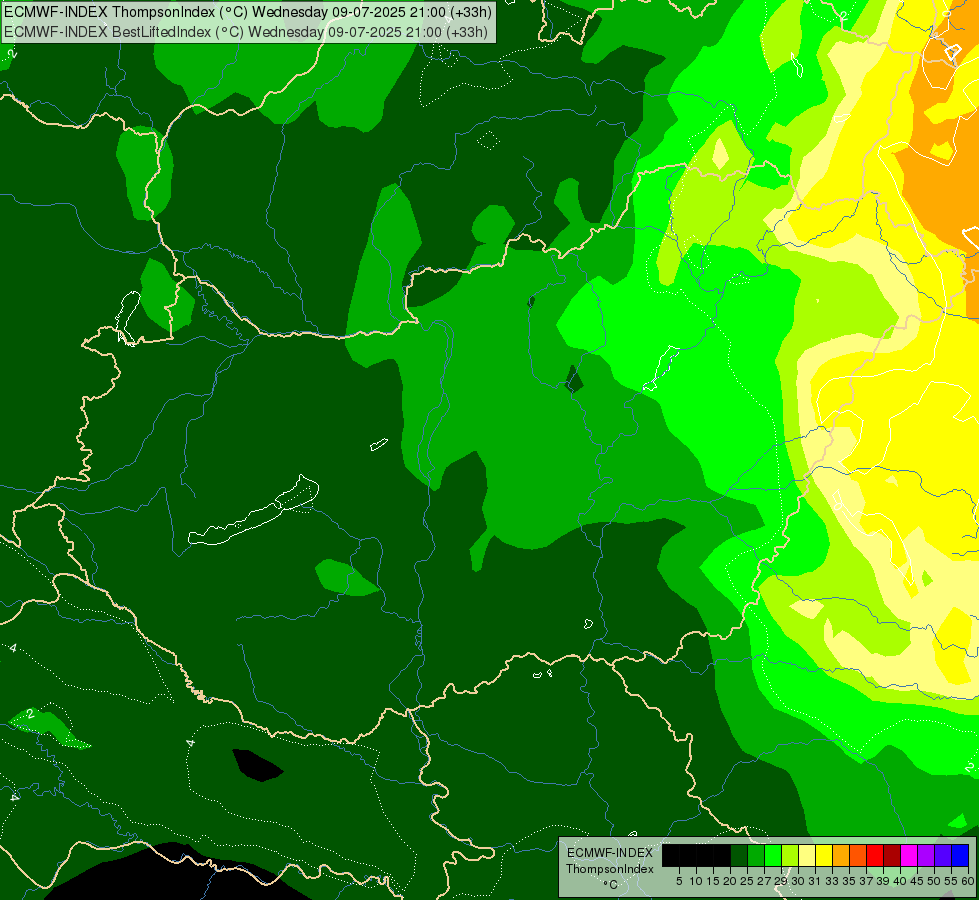Click the legend label "ECMWF-INDEX"
Screen dimensions: 979x900
coord(610,853)
